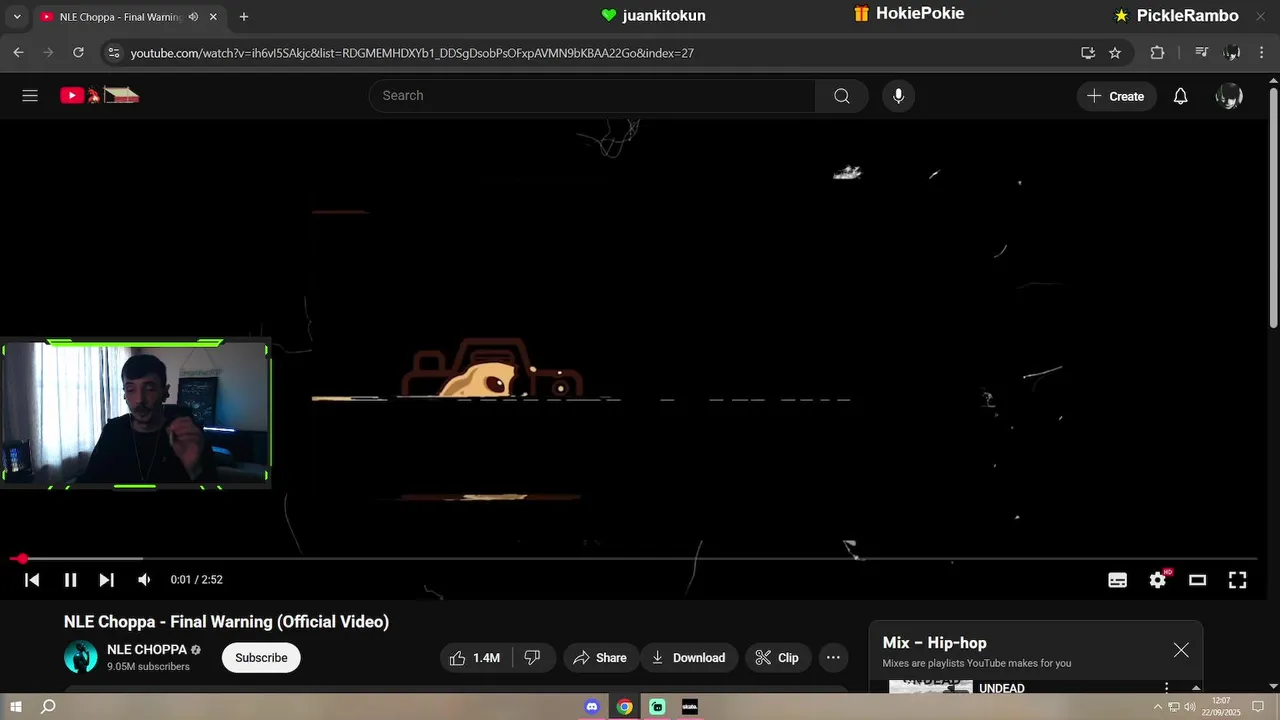Install app icon in address bar

point(1088,53)
